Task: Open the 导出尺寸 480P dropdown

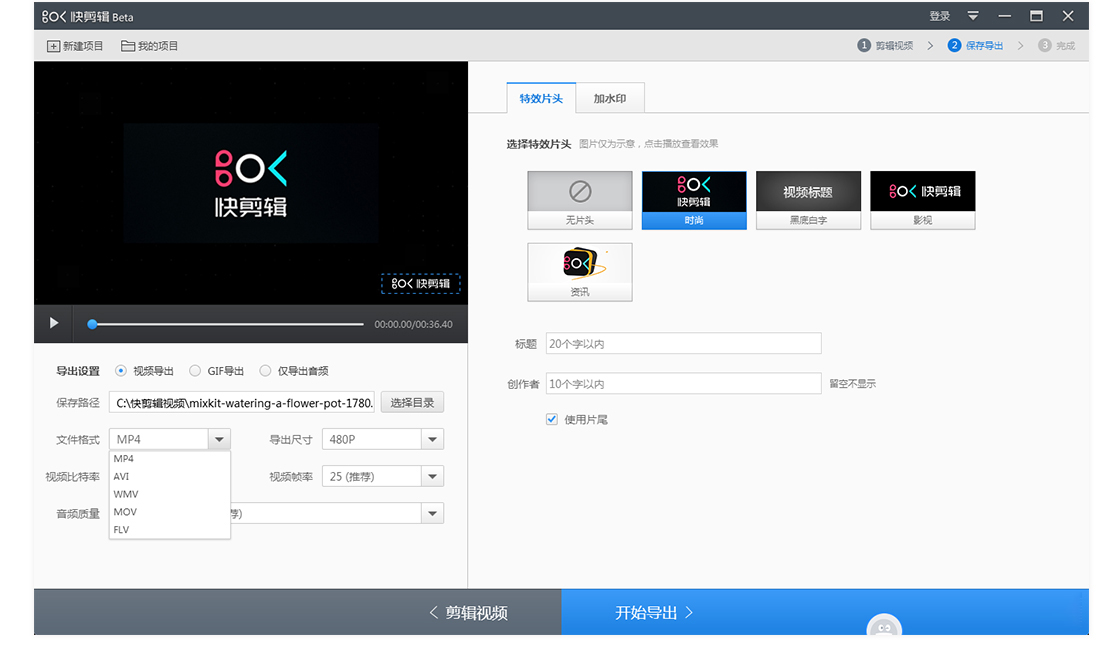Action: pyautogui.click(x=383, y=439)
